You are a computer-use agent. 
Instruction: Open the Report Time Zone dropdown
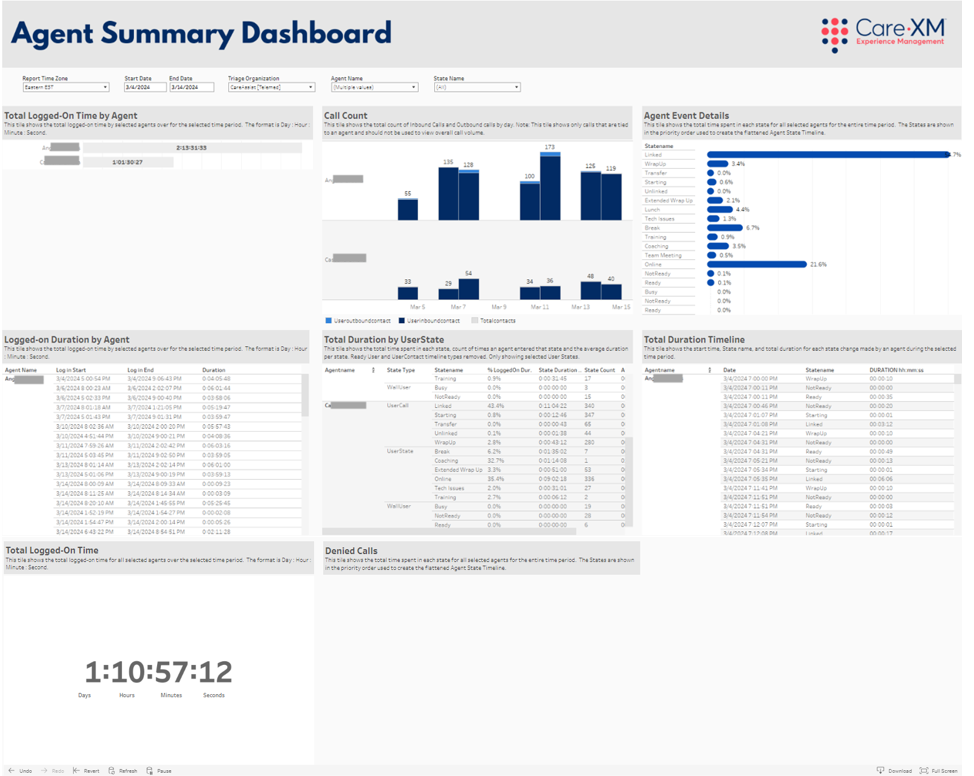click(66, 88)
